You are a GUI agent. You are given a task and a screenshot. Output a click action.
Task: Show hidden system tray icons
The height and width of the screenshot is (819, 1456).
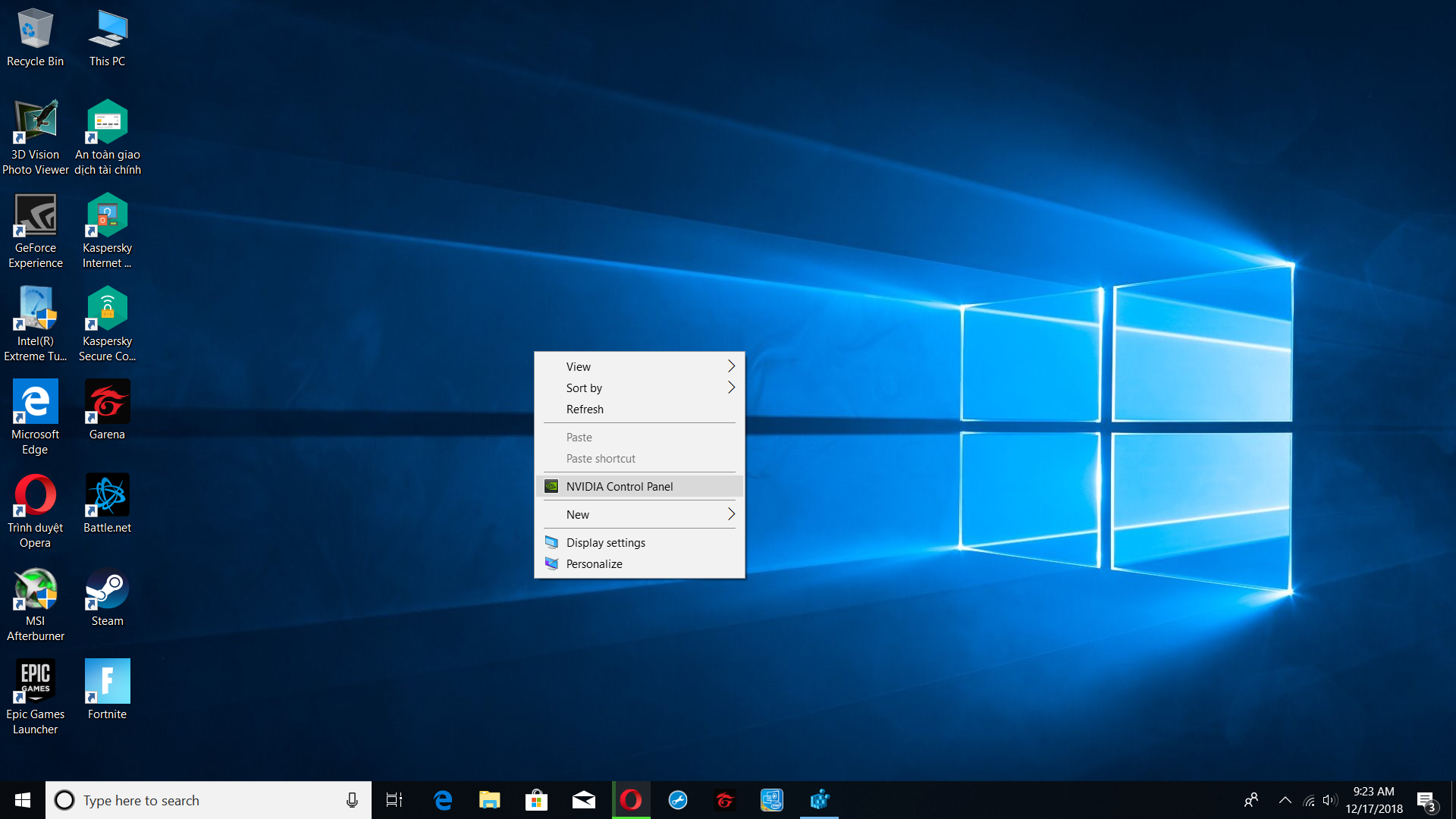click(x=1285, y=800)
